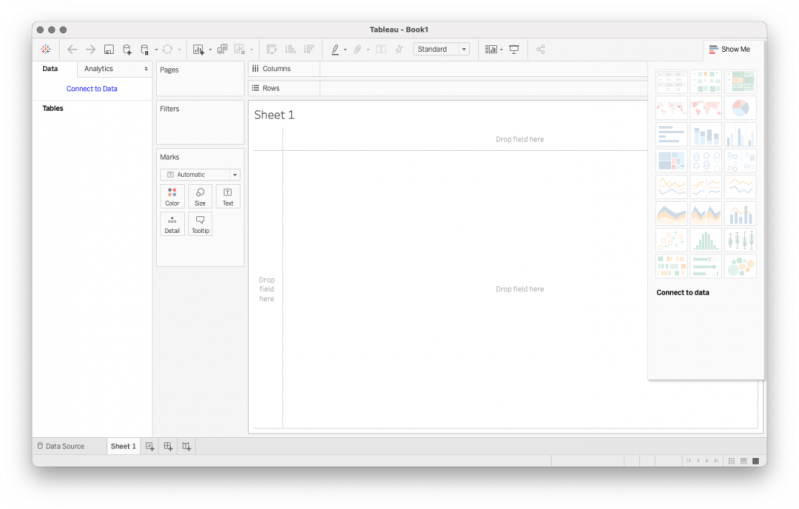Viewport: 799px width, 509px height.
Task: Click the Undo back arrow
Action: point(72,49)
